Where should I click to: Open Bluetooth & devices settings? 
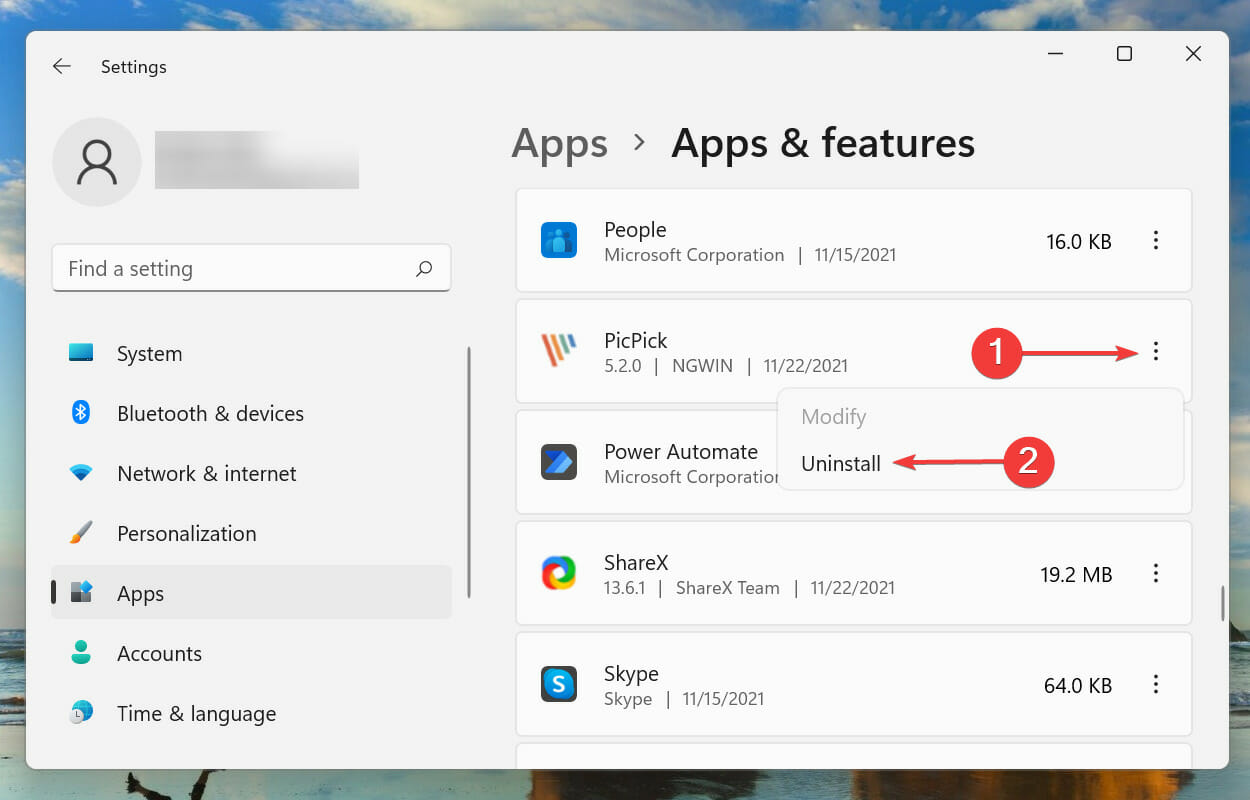pos(251,413)
